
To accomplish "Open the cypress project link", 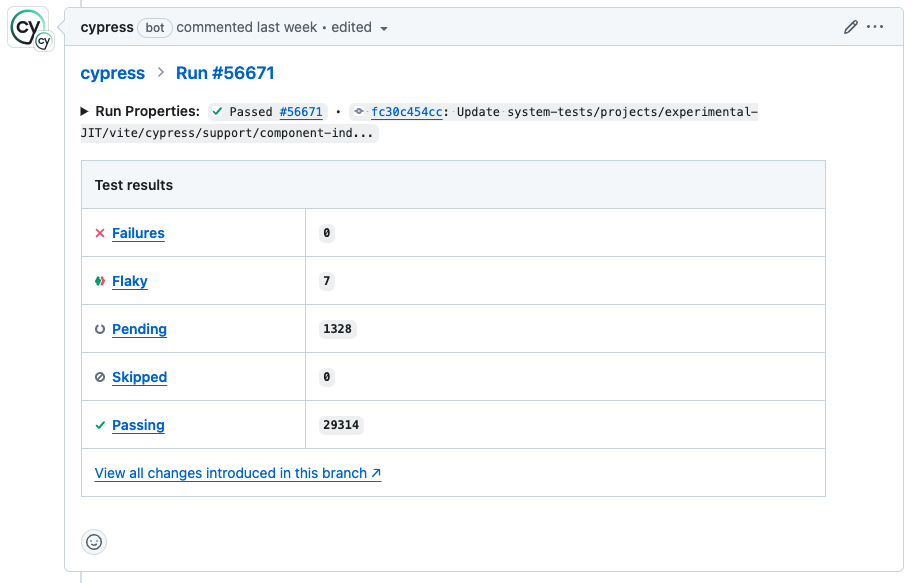I will point(112,73).
